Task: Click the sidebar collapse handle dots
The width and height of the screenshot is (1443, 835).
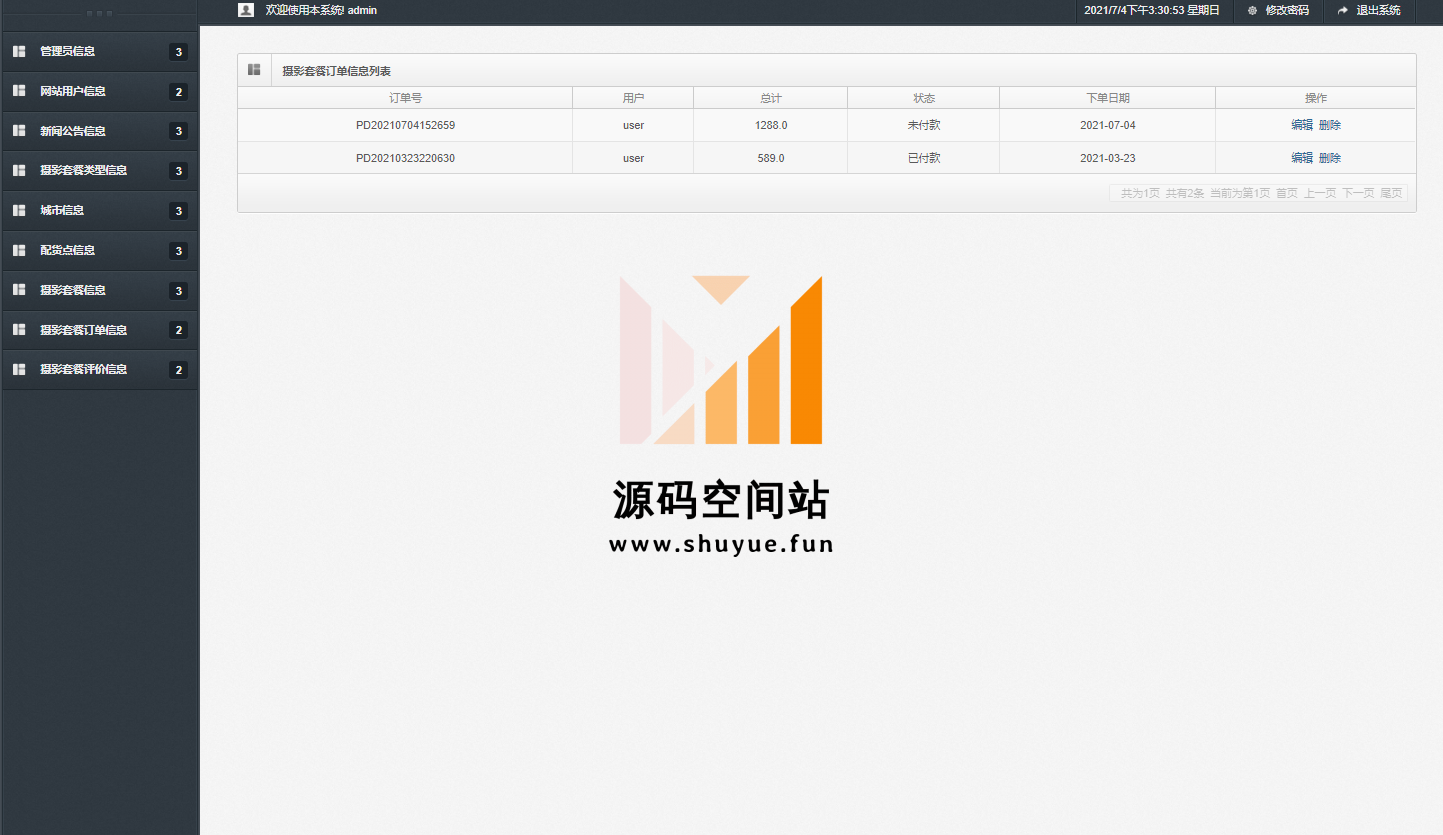Action: 99,13
